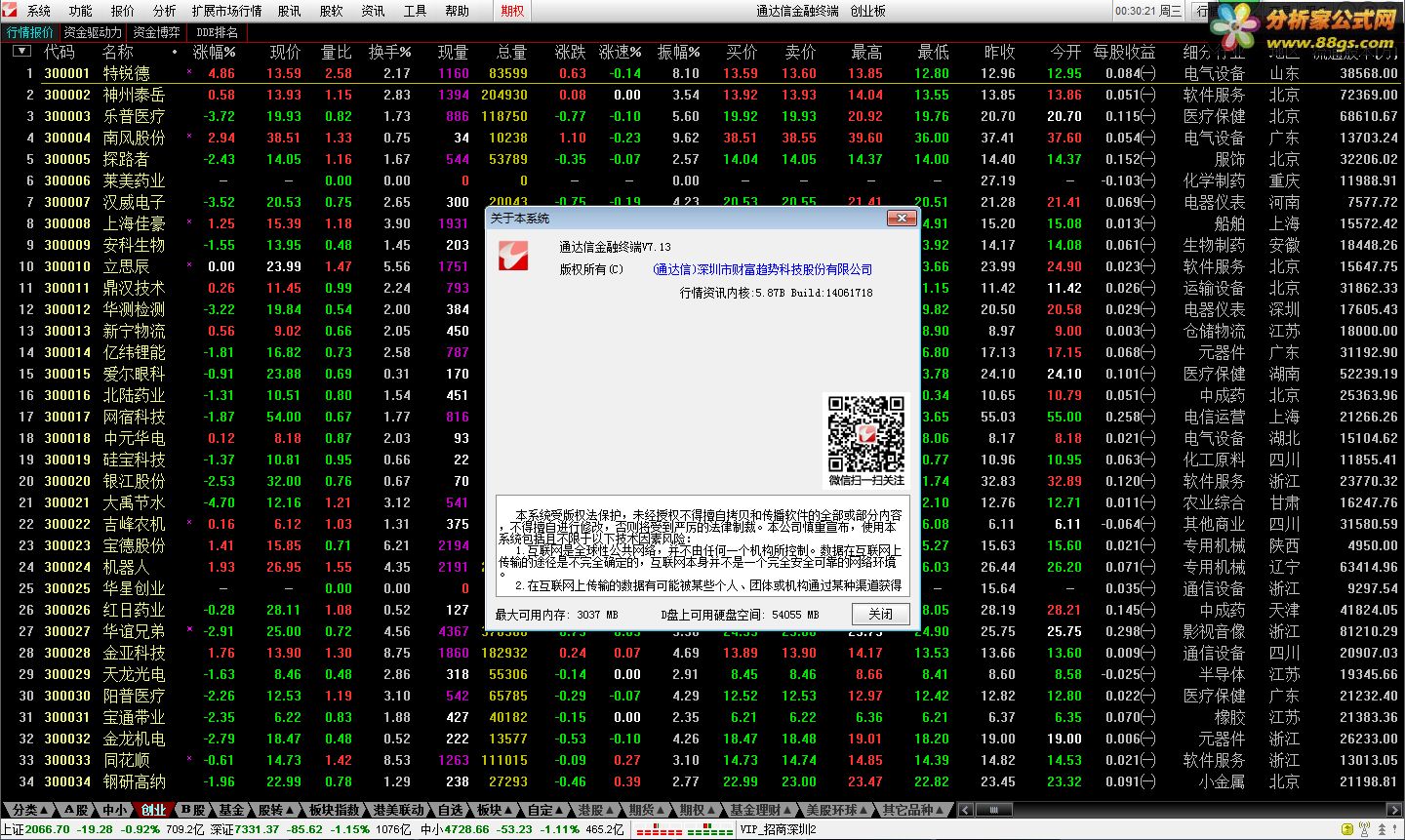Image resolution: width=1405 pixels, height=840 pixels.
Task: Select the B股 bottom tab
Action: pos(193,810)
